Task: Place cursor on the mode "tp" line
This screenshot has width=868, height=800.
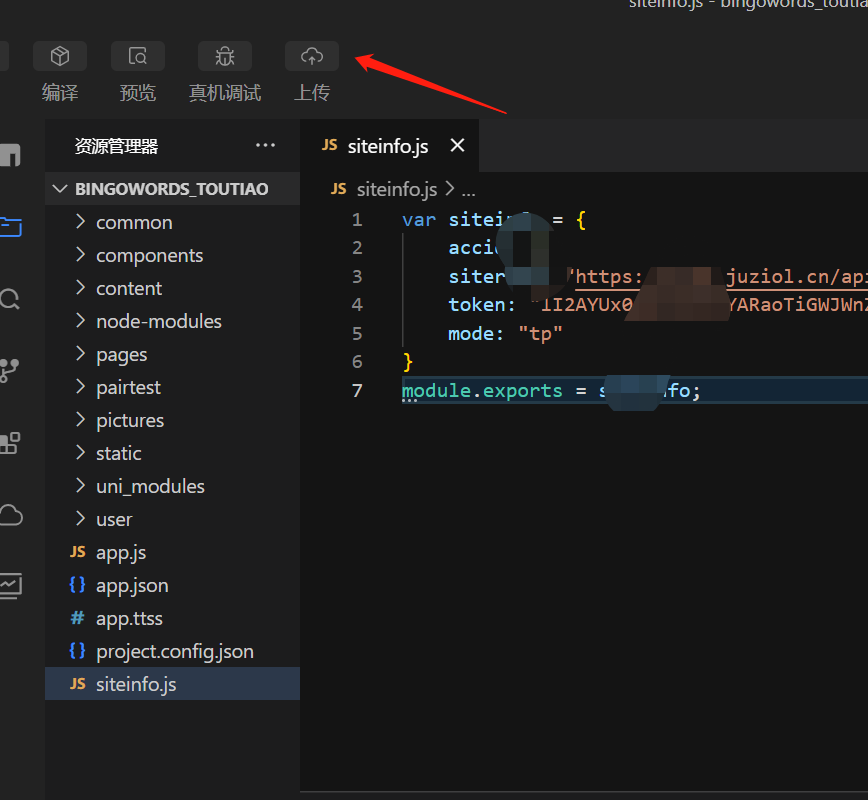Action: click(506, 333)
